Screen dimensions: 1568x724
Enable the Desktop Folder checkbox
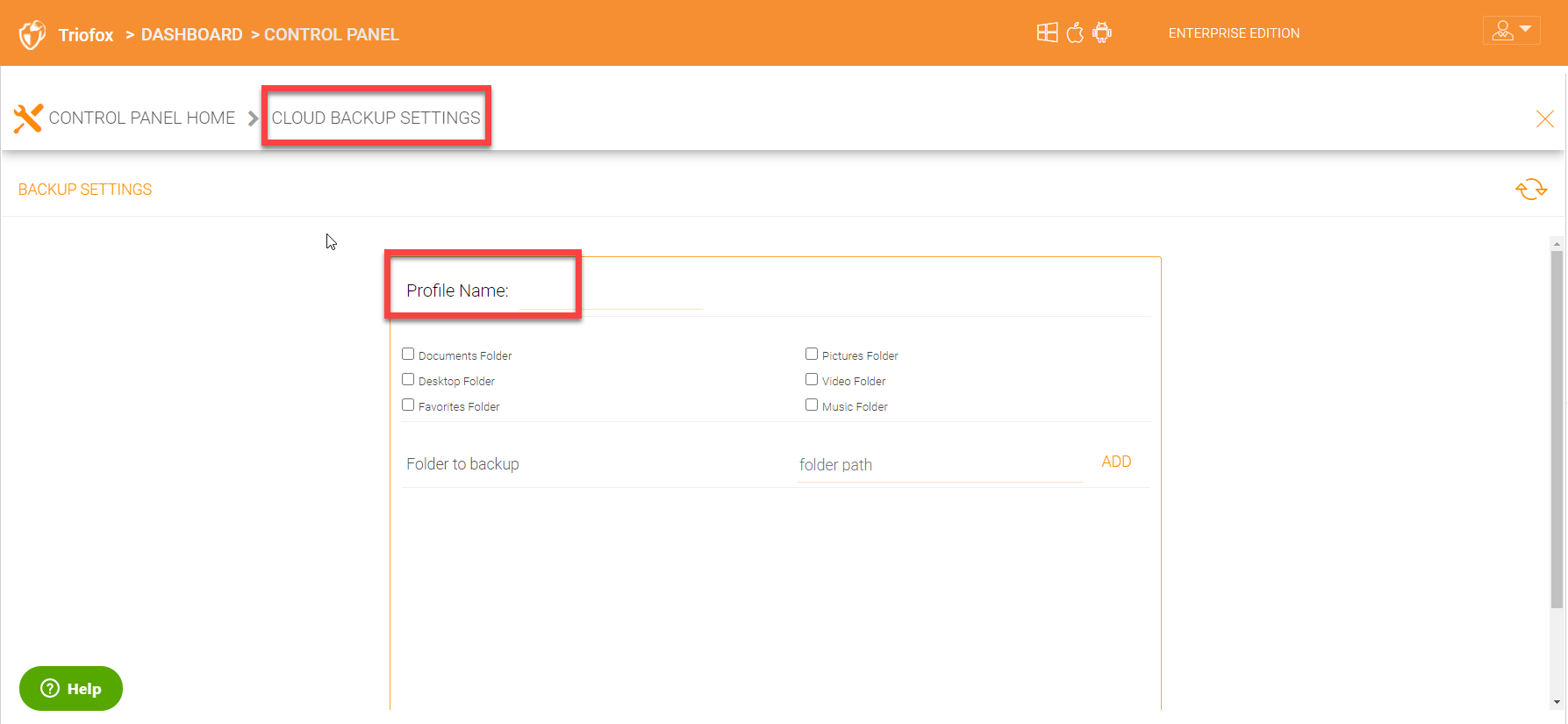click(x=408, y=379)
